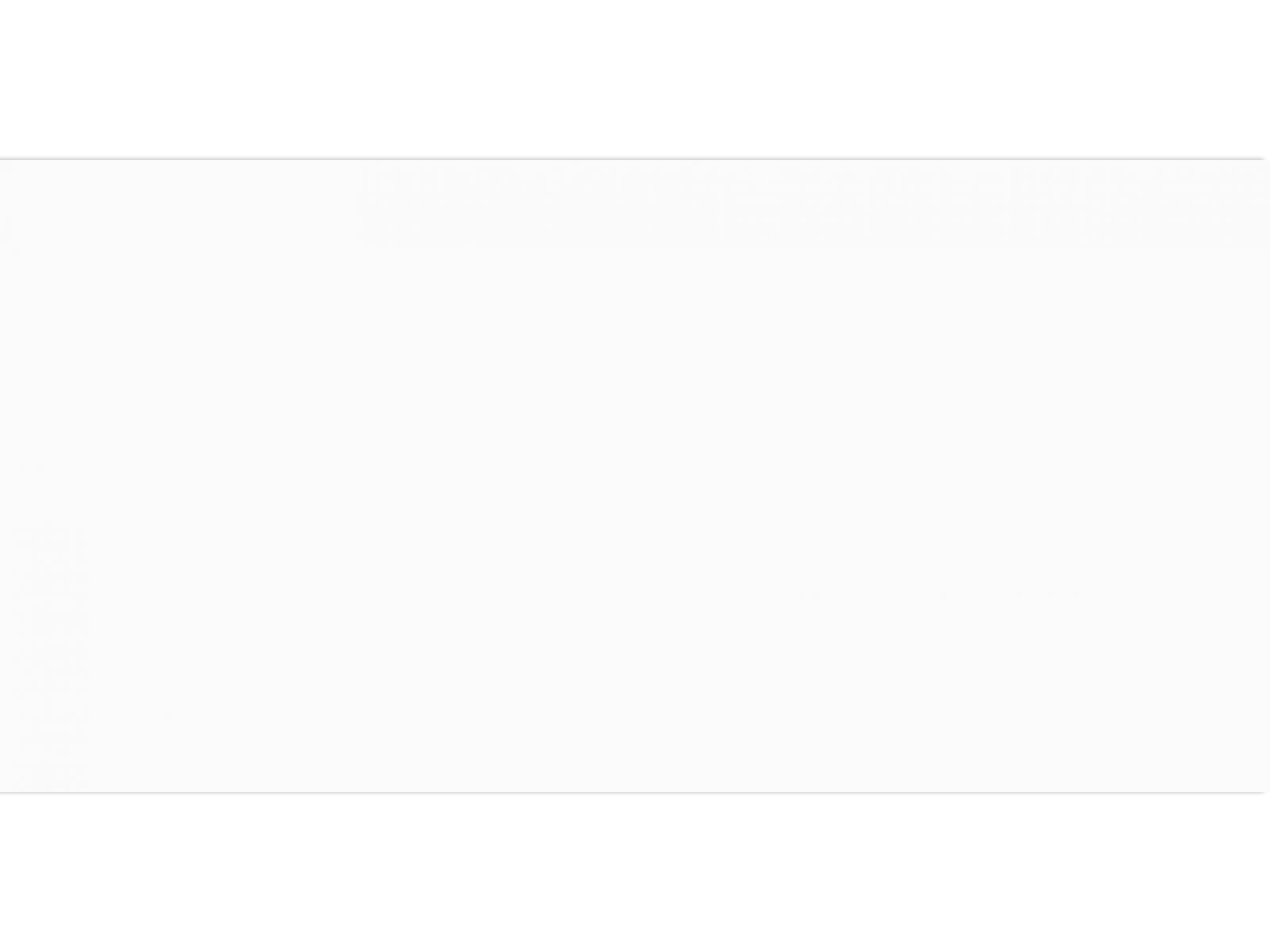This screenshot has width=1270, height=952.
Task: Click the white area above the panel
Action: coord(635,79)
